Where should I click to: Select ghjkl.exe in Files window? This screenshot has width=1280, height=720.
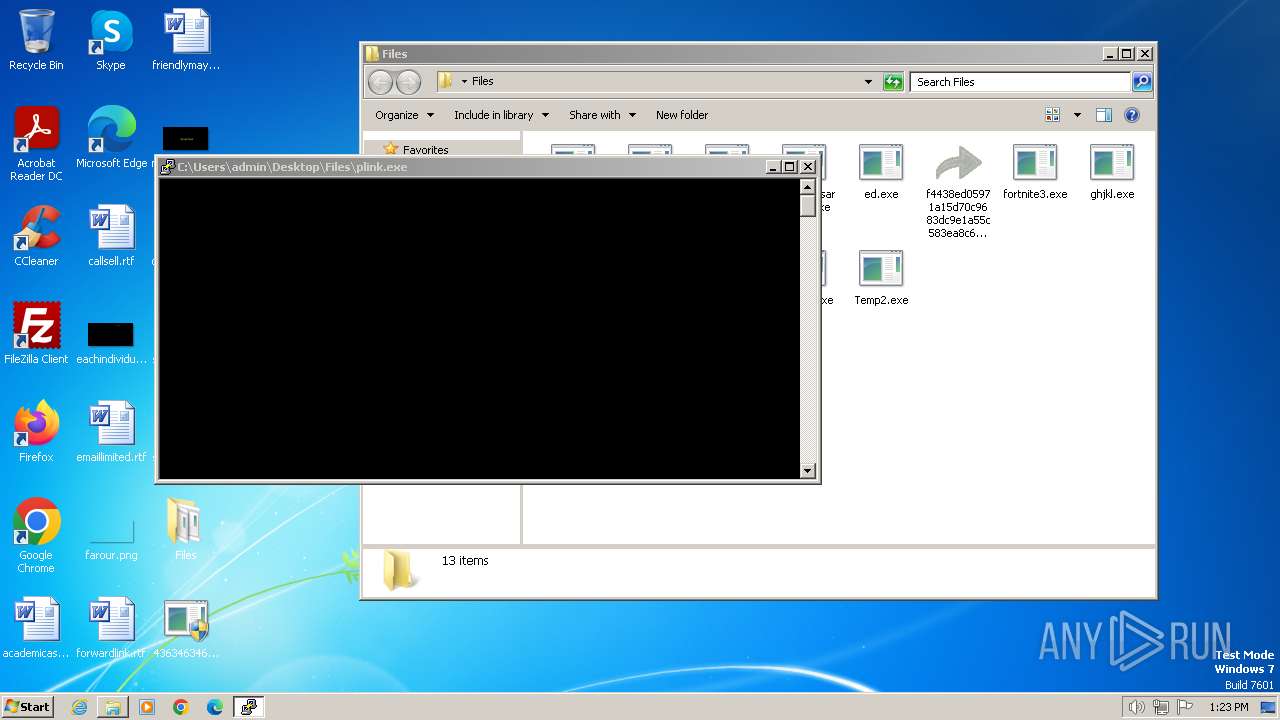(1112, 172)
